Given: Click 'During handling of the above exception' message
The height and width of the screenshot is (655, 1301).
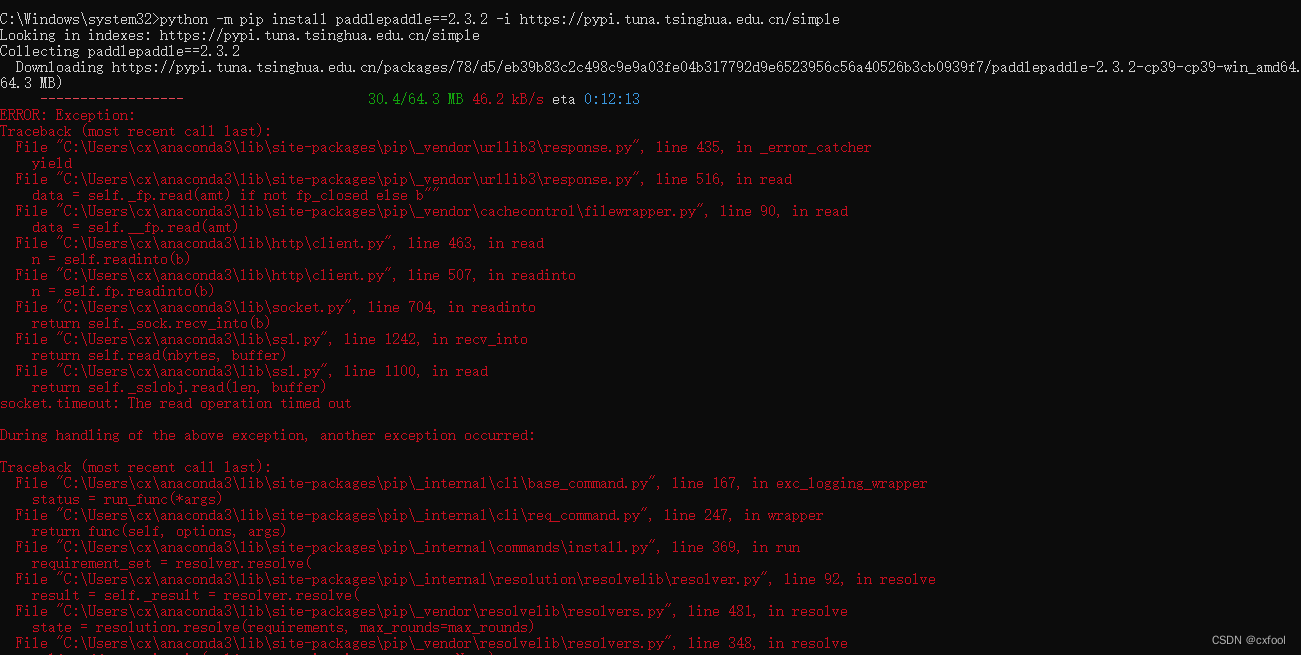Looking at the screenshot, I should [267, 435].
